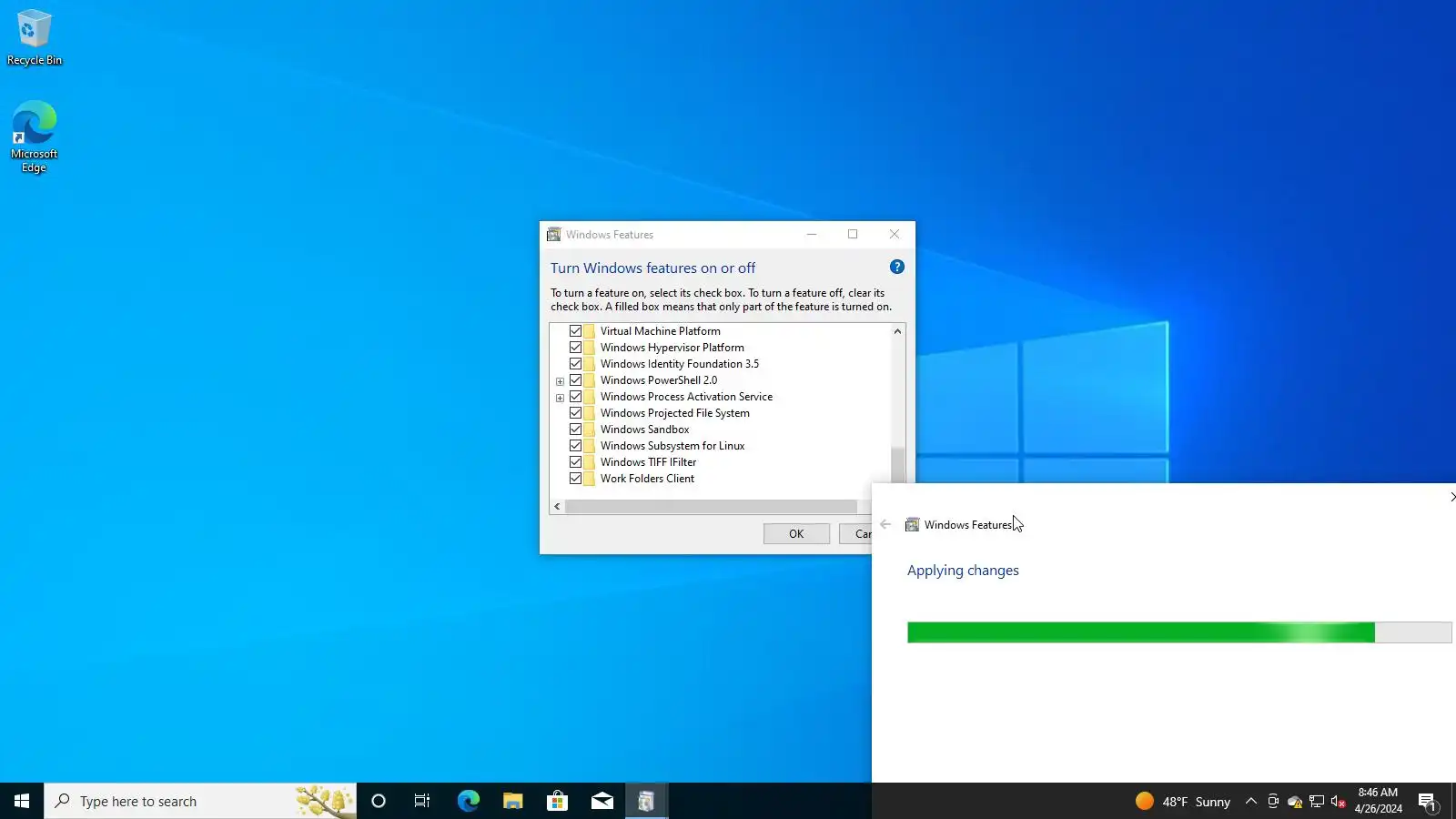Disable Windows Projected File System checkbox

[x=575, y=413]
